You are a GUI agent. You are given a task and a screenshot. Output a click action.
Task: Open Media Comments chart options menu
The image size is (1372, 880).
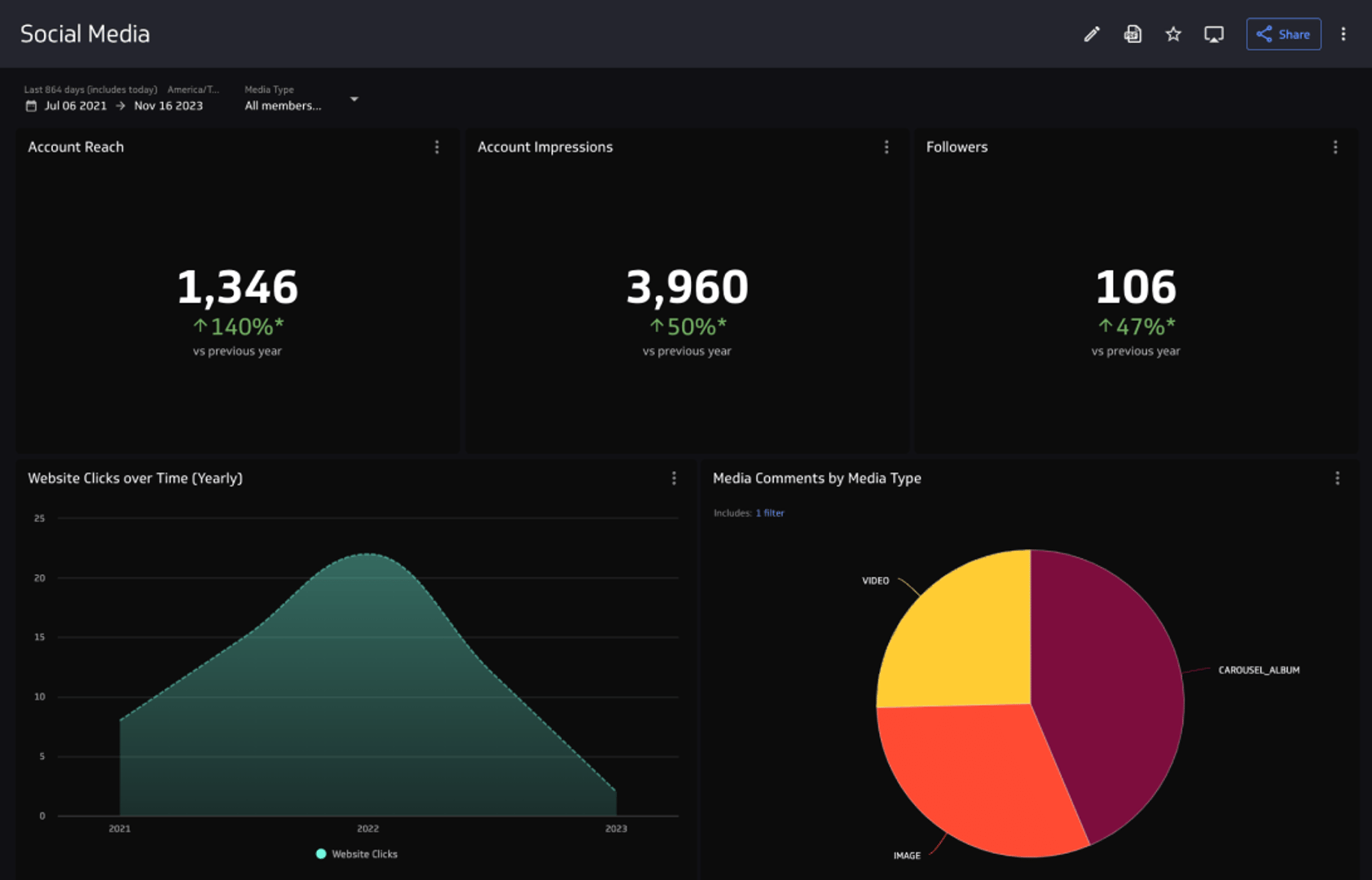point(1337,478)
